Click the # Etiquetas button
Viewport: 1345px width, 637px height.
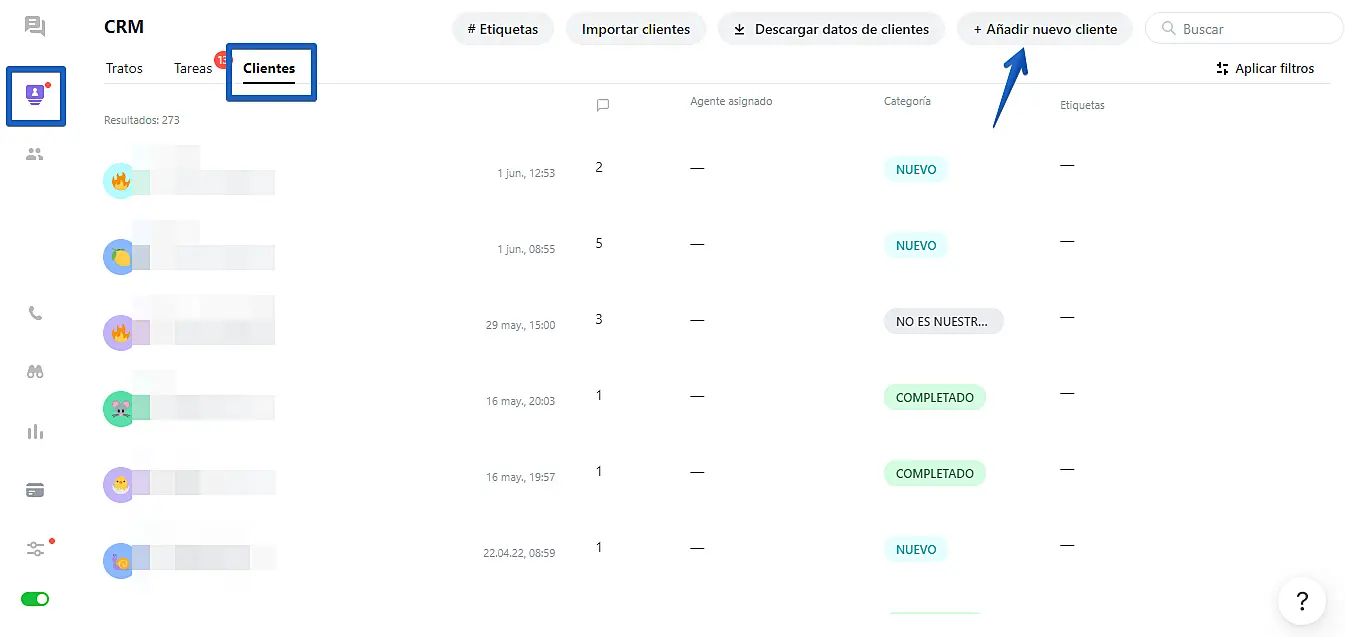503,29
